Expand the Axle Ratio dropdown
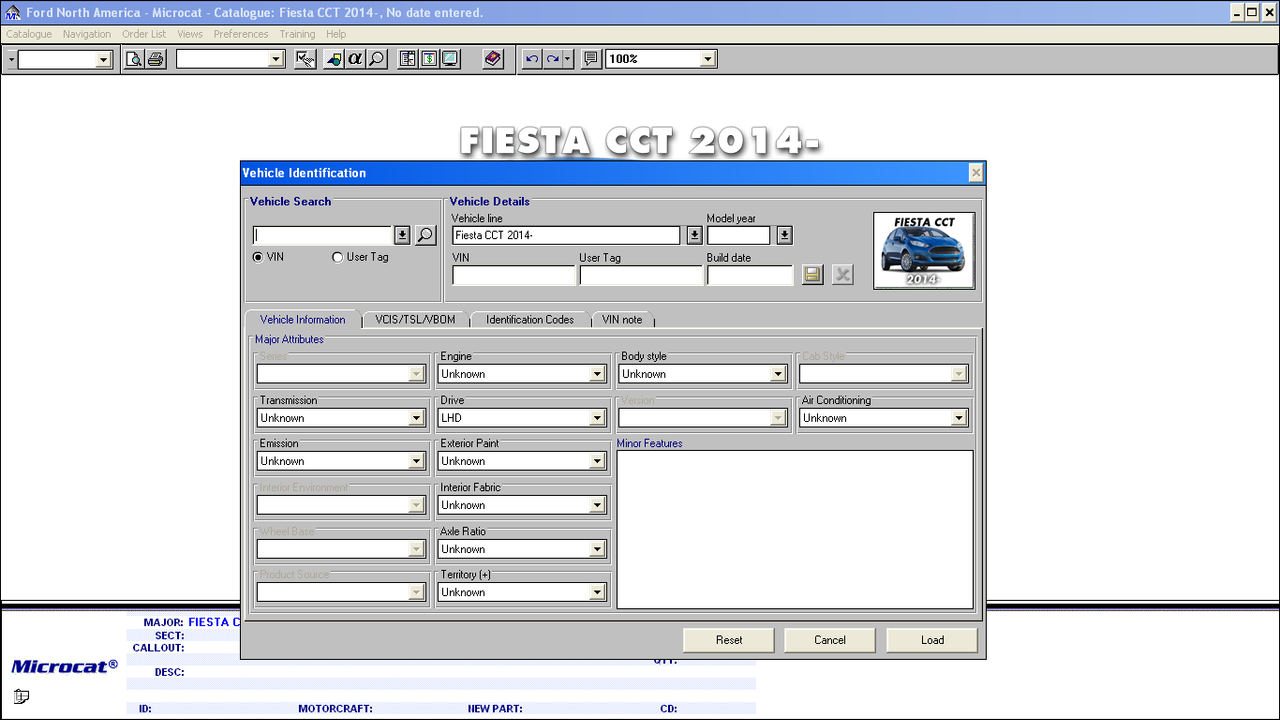1280x720 pixels. tap(597, 549)
